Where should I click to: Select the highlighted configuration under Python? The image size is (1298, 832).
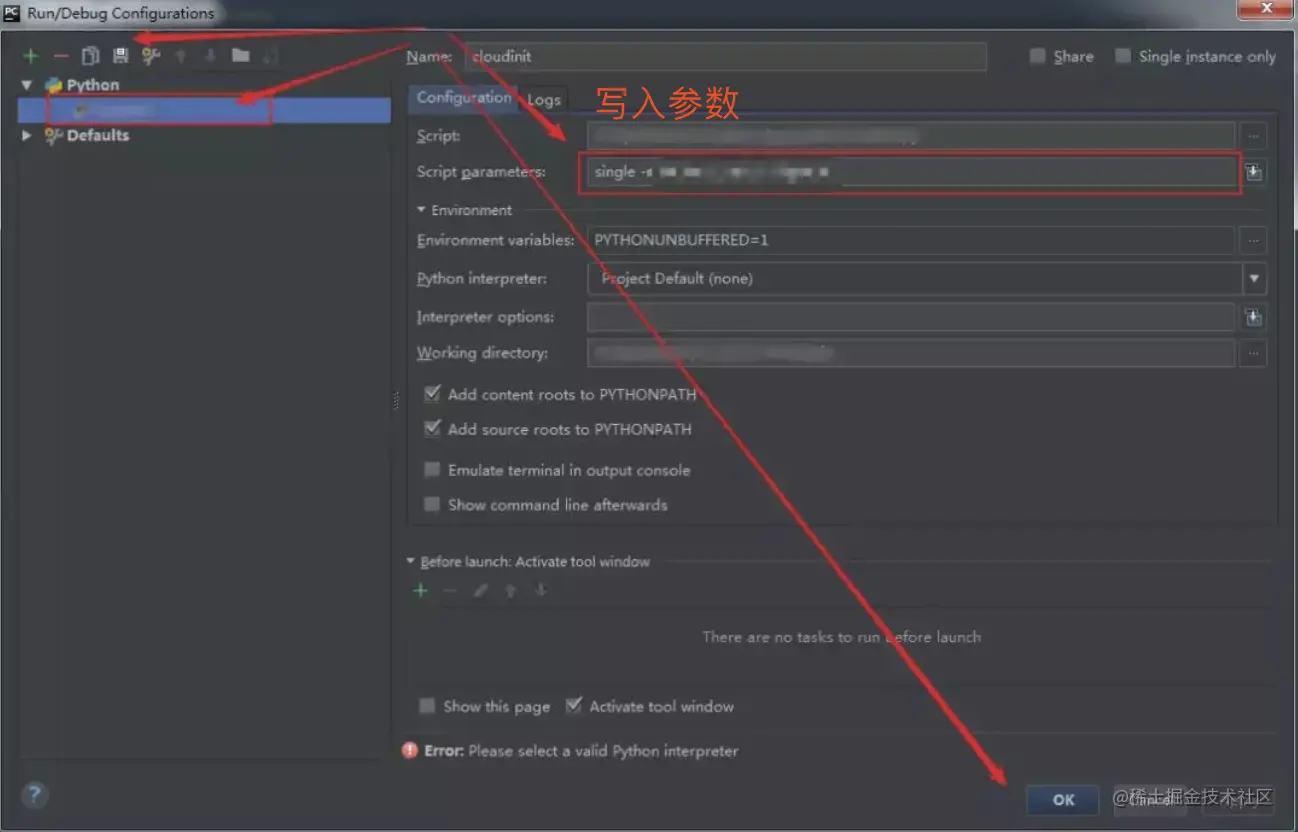coord(205,110)
